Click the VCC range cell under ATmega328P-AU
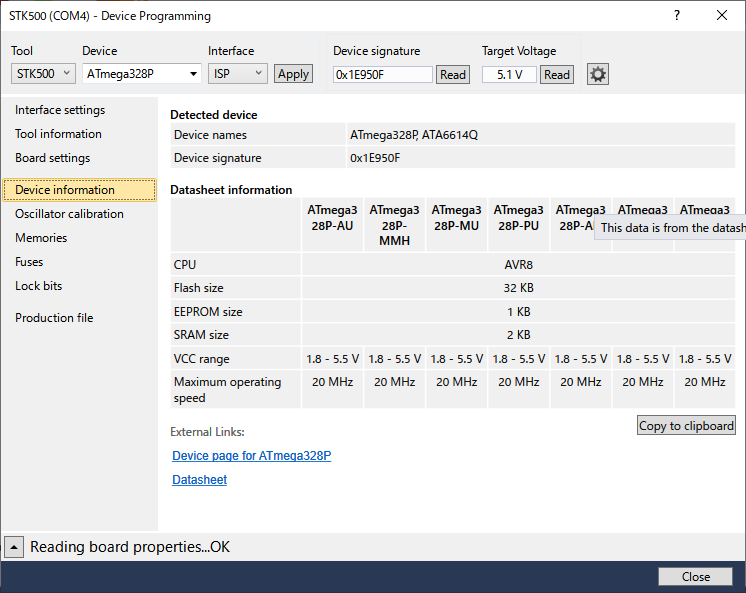The height and width of the screenshot is (593, 746). click(332, 359)
